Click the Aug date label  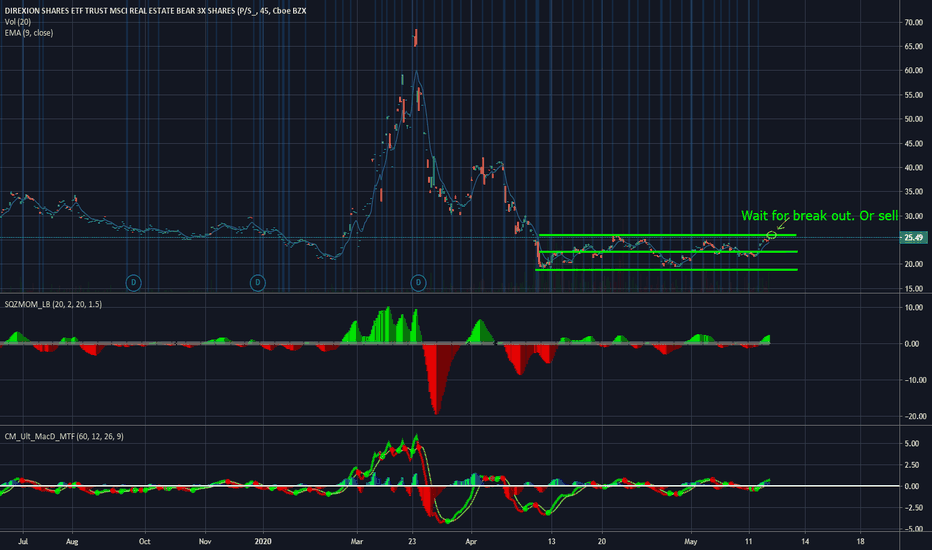tap(72, 541)
